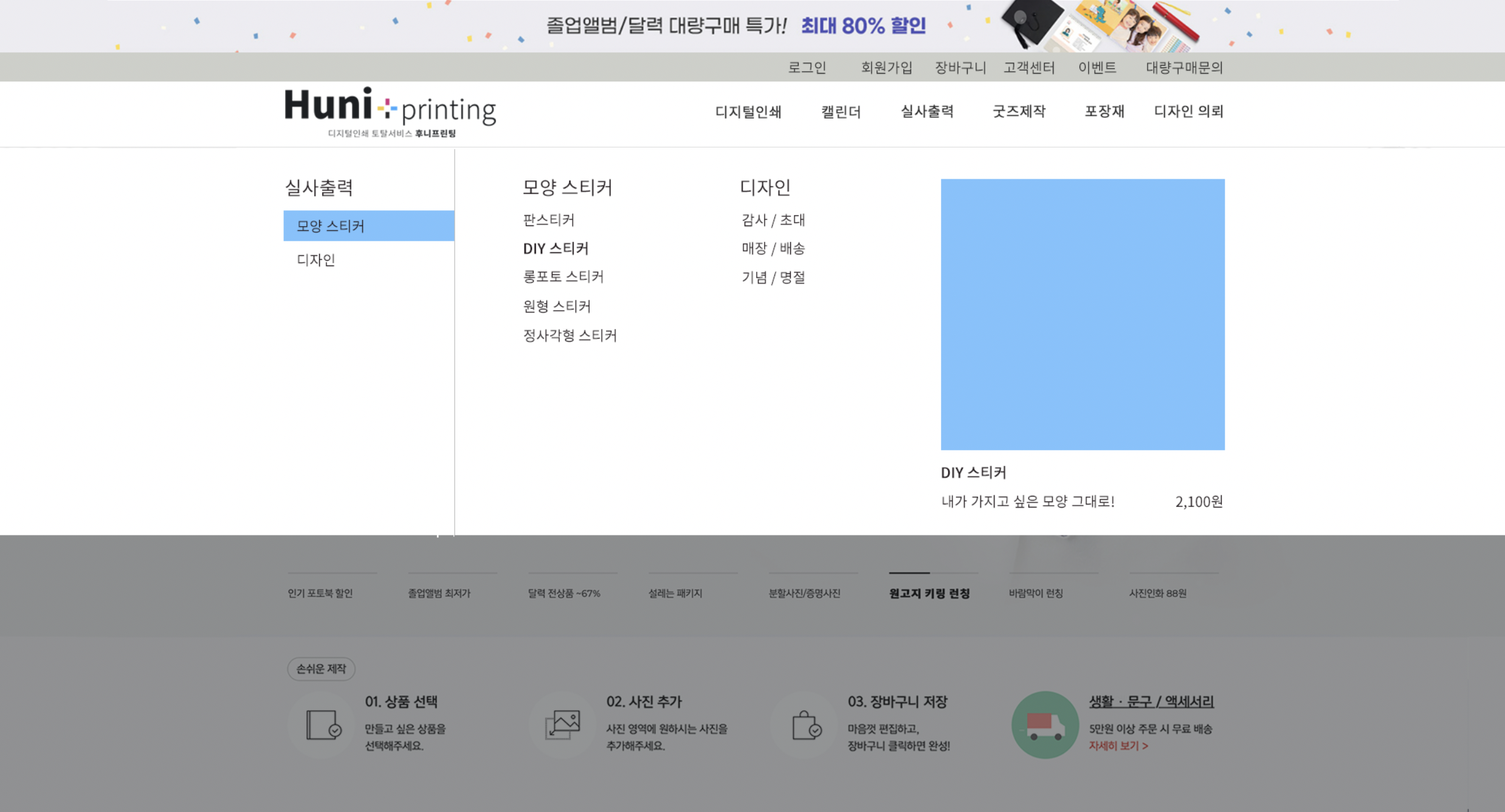Open the 실사출력 main menu
The width and height of the screenshot is (1505, 812).
[926, 112]
